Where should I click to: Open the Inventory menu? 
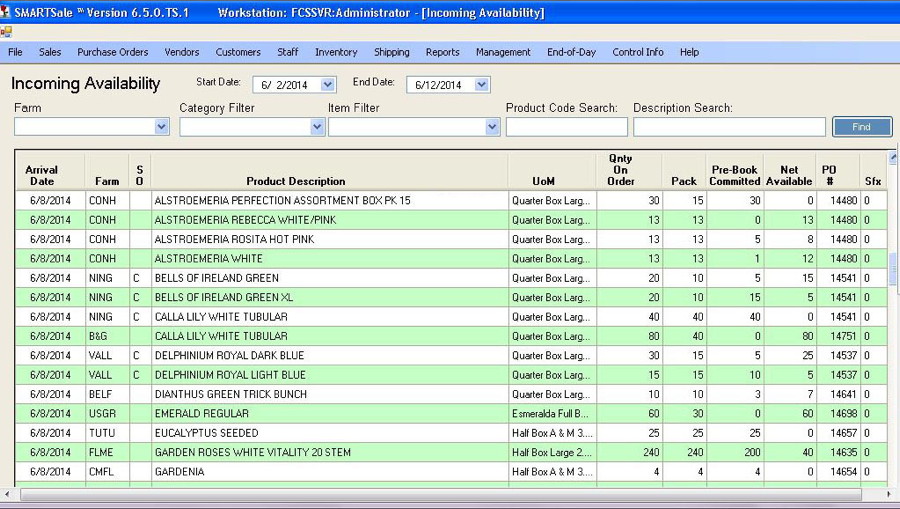(x=336, y=52)
